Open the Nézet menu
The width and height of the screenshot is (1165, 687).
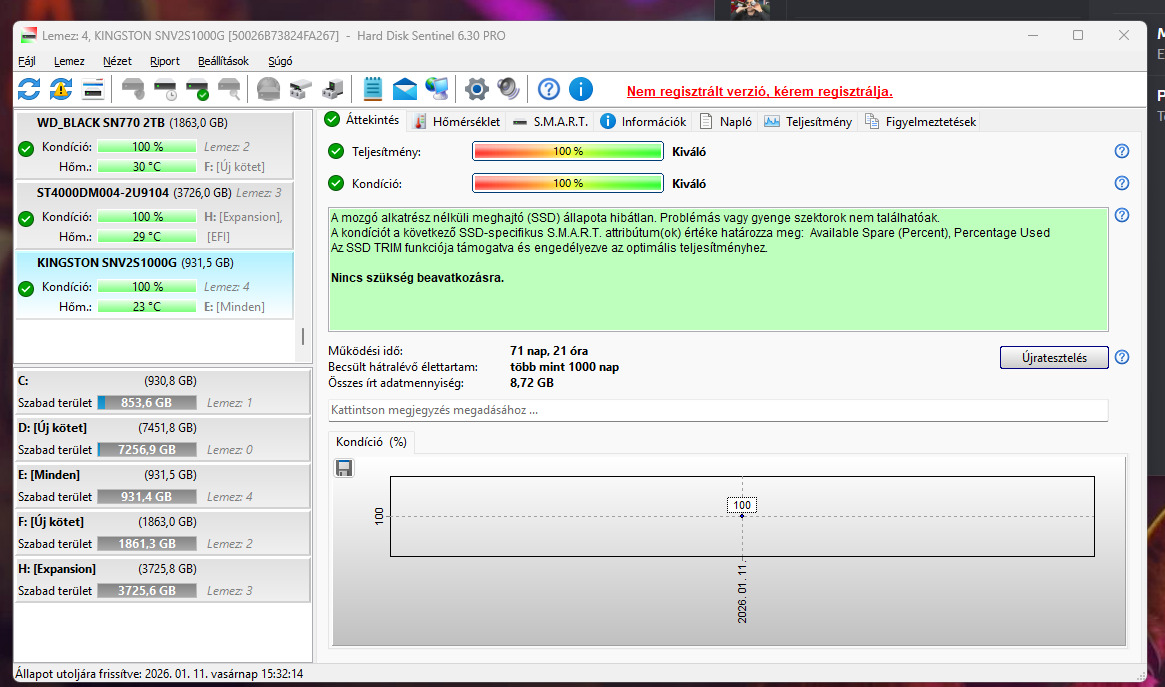[117, 61]
